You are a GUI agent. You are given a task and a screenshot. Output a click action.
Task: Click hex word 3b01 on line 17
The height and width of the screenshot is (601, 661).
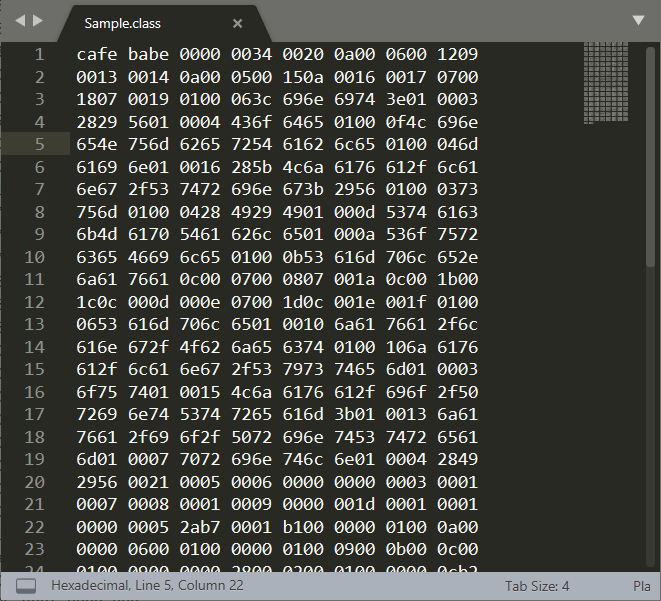point(355,414)
